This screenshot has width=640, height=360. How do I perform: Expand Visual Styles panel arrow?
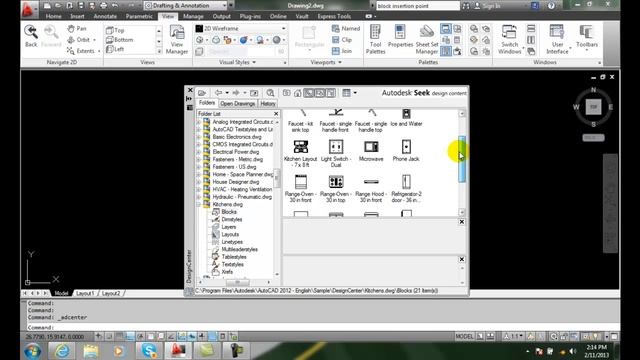[x=254, y=62]
